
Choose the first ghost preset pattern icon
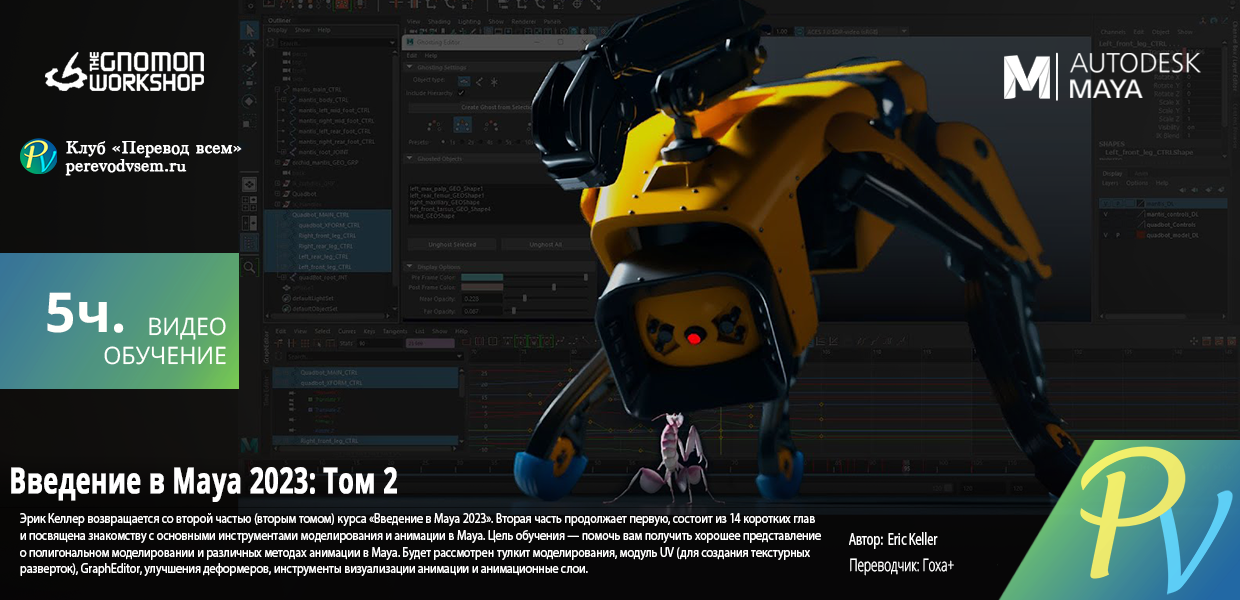(x=434, y=125)
